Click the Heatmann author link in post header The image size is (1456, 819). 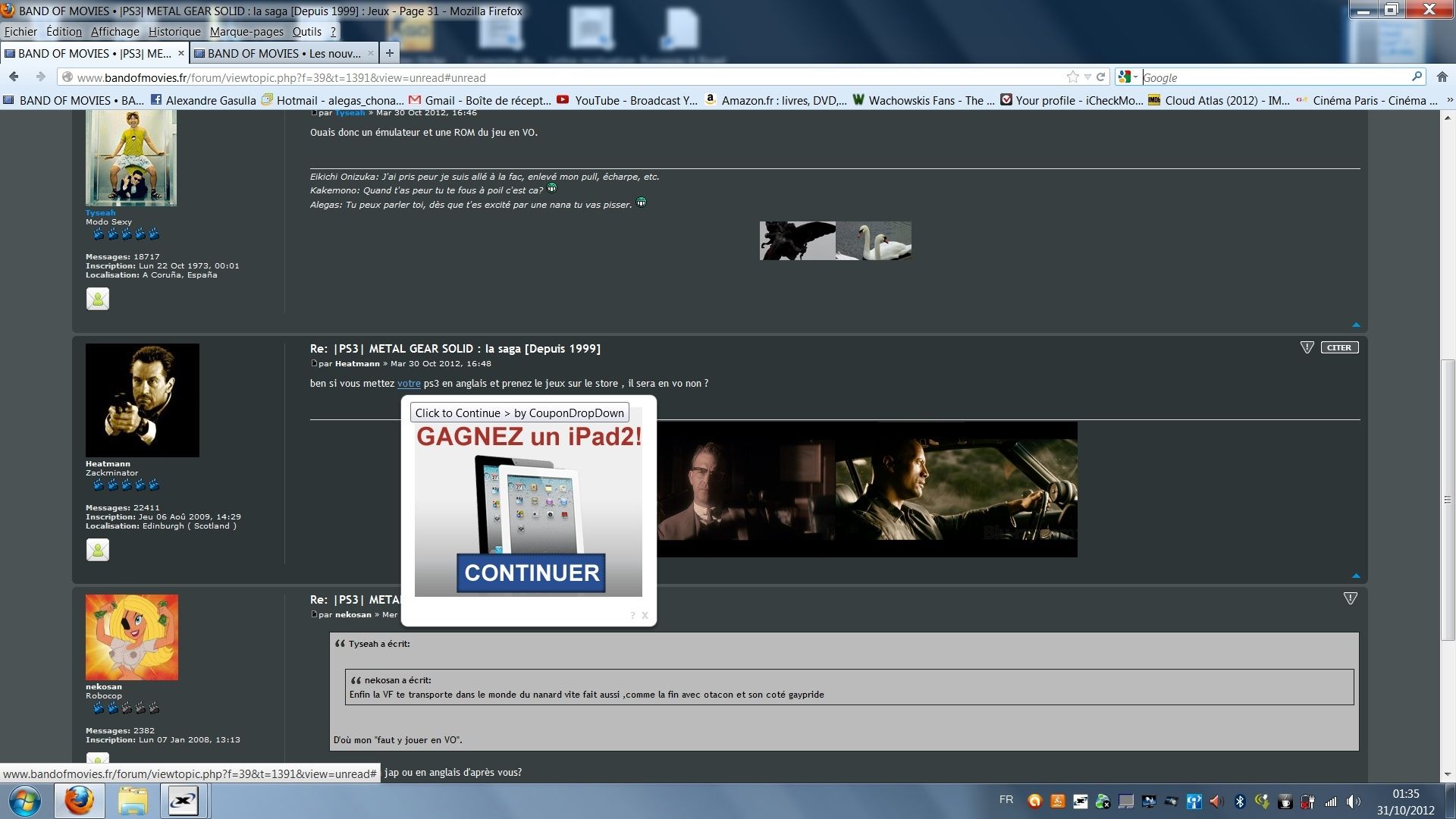point(357,364)
